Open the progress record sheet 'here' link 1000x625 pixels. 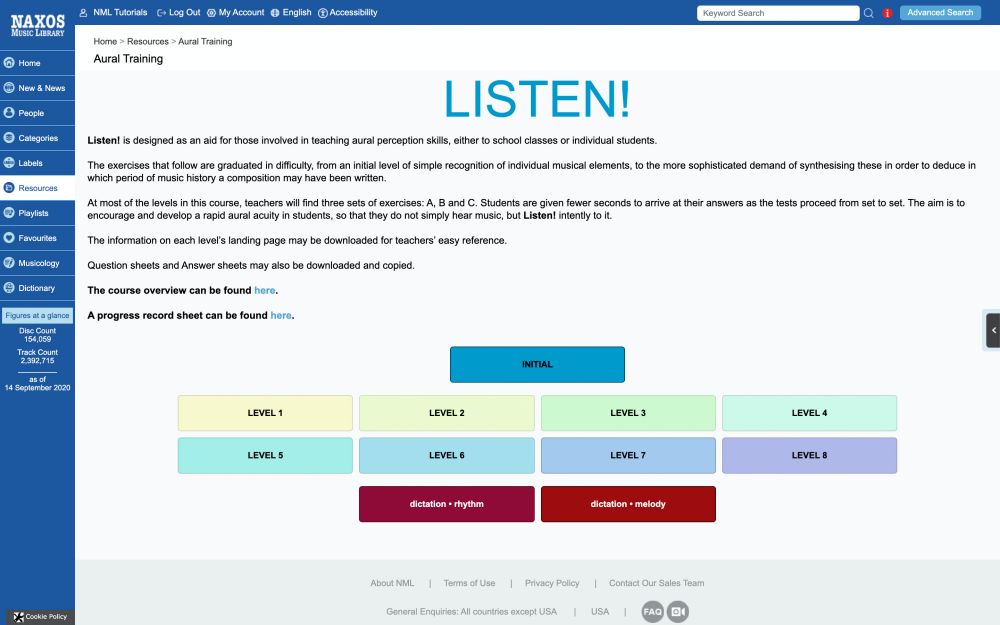pos(281,315)
